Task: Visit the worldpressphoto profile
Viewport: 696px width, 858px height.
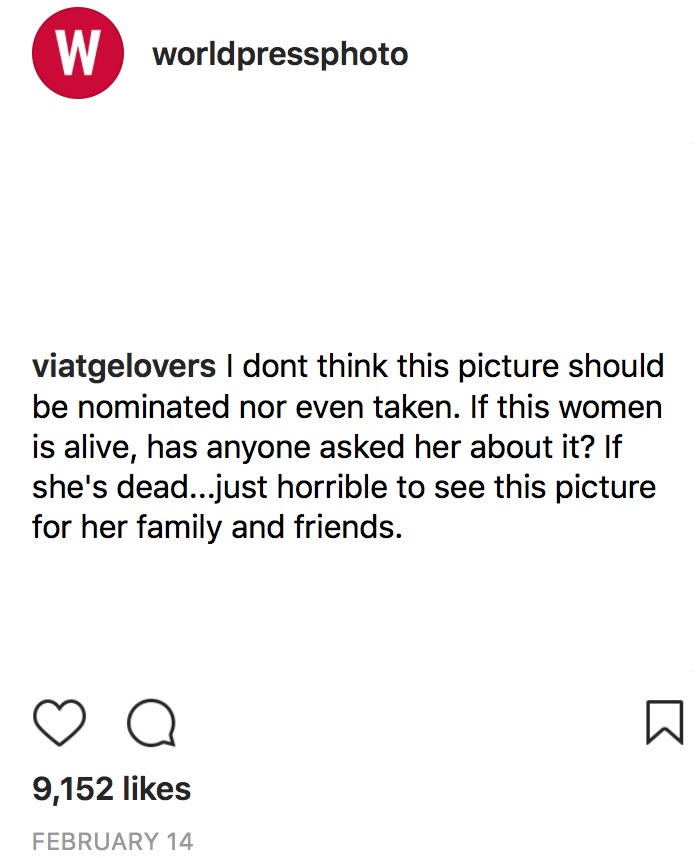Action: [x=280, y=54]
